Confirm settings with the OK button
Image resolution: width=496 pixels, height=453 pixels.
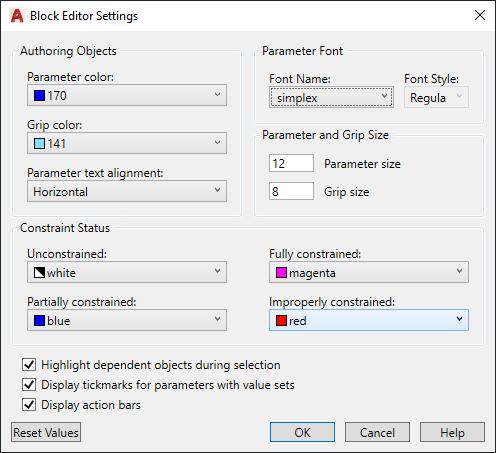pyautogui.click(x=302, y=432)
